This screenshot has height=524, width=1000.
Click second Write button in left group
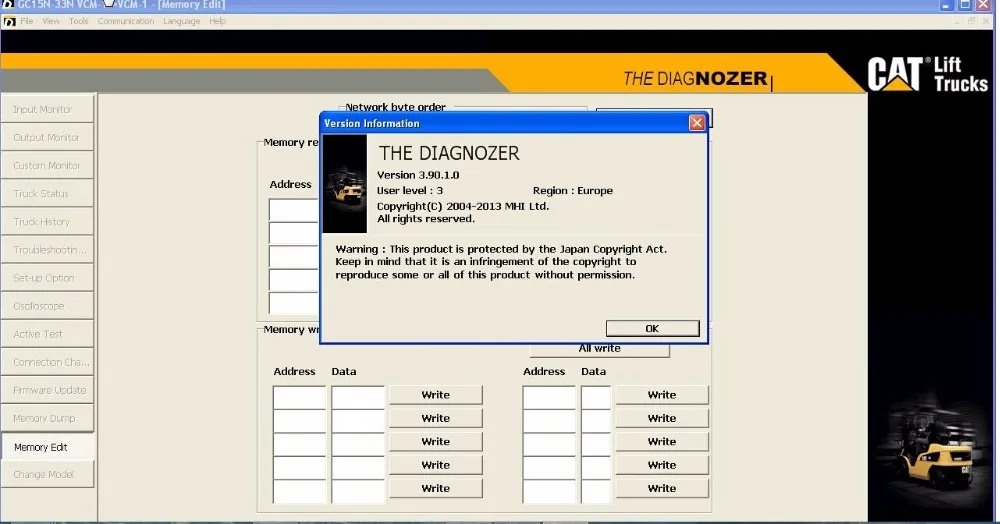pos(436,418)
